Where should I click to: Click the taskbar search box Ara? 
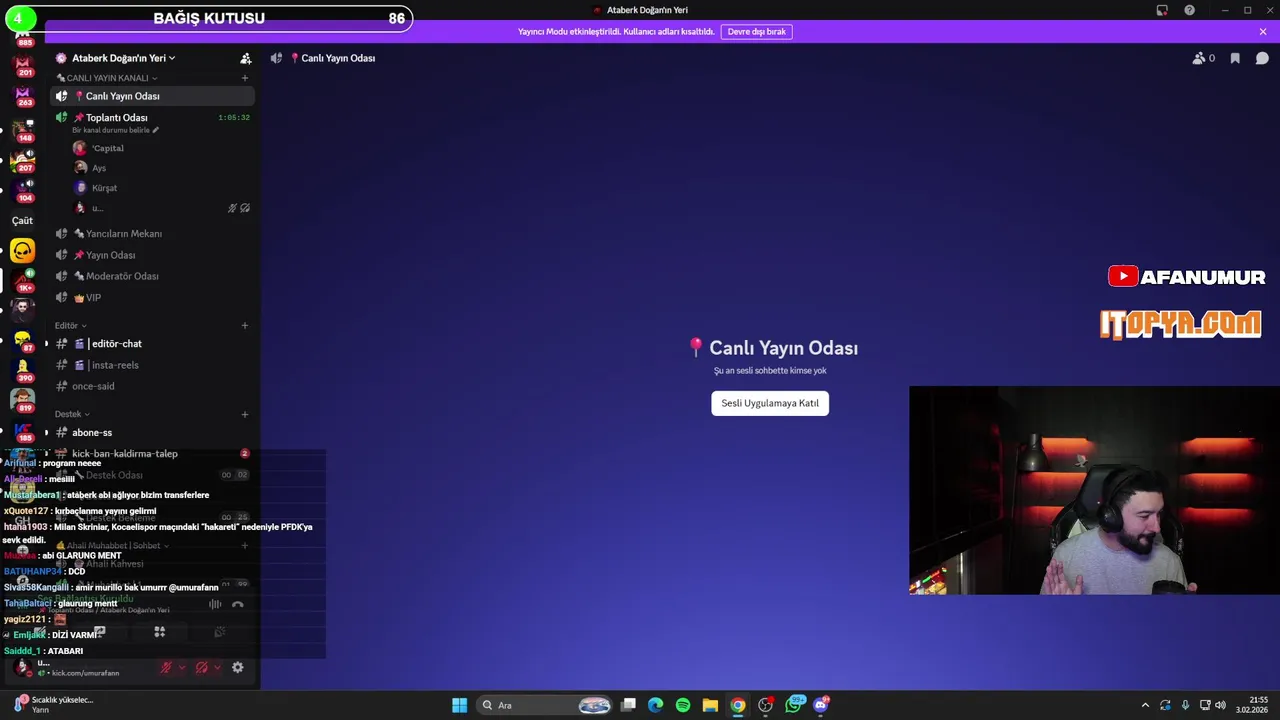[543, 705]
